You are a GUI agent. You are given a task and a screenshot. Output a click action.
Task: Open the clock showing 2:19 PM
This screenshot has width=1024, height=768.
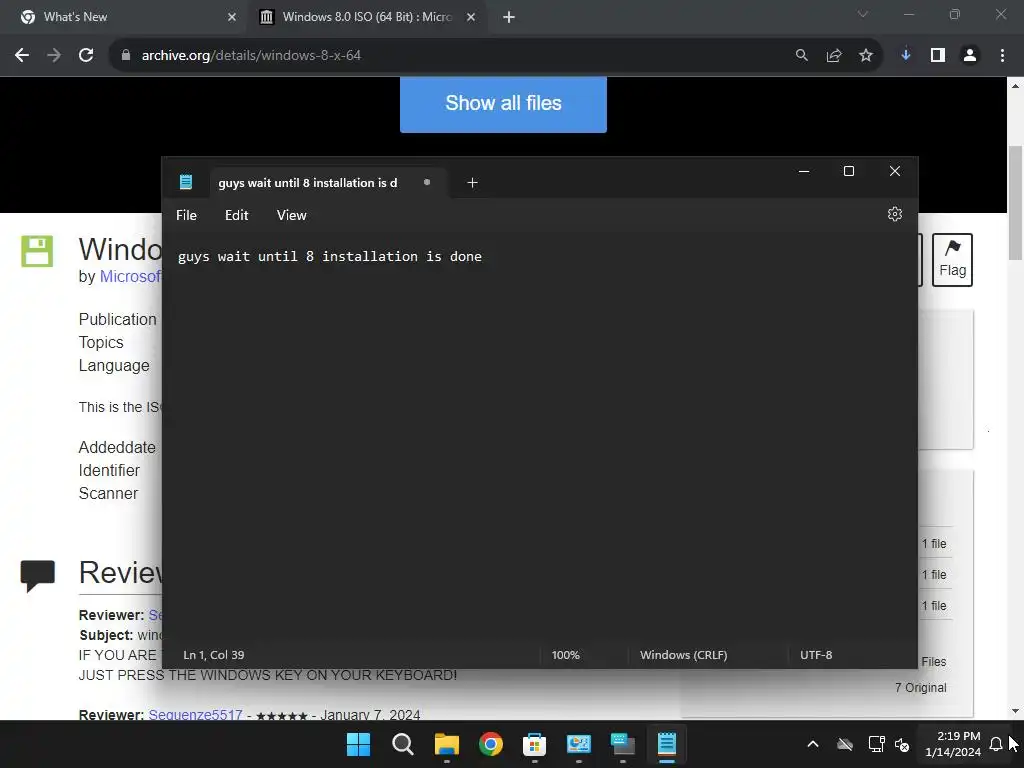tap(952, 744)
